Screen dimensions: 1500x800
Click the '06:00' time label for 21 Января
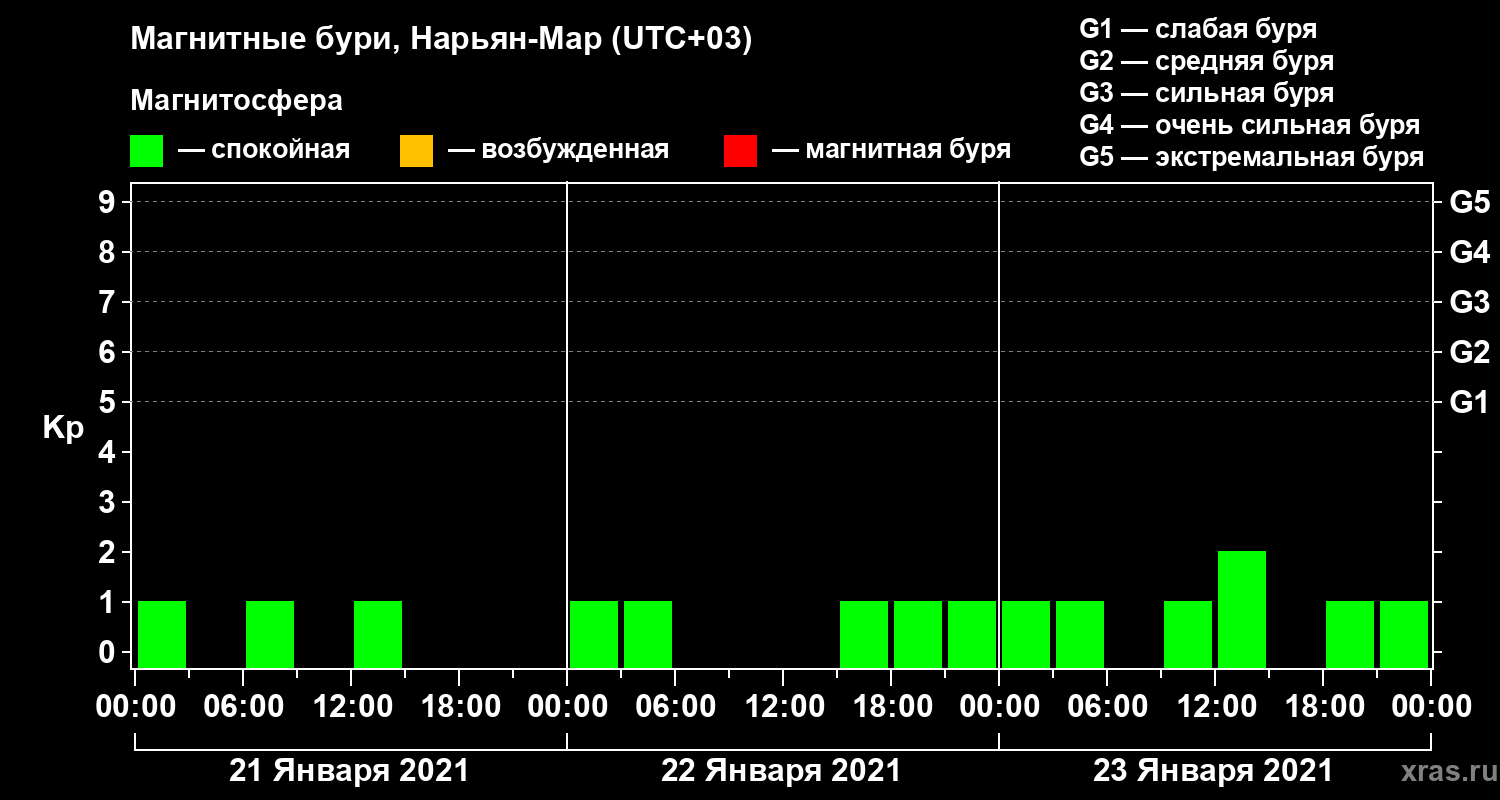click(x=243, y=706)
